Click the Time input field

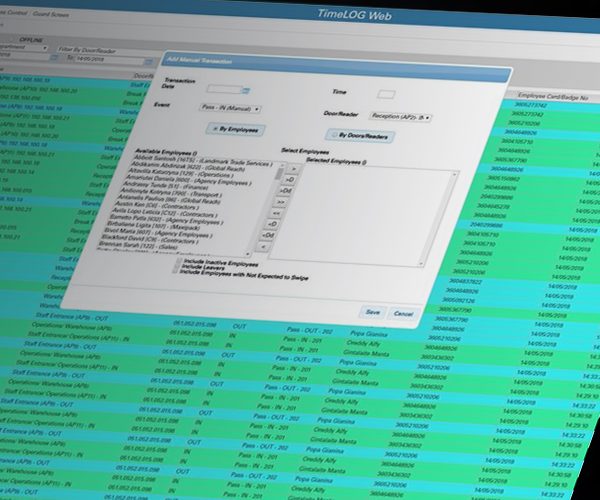pyautogui.click(x=385, y=94)
